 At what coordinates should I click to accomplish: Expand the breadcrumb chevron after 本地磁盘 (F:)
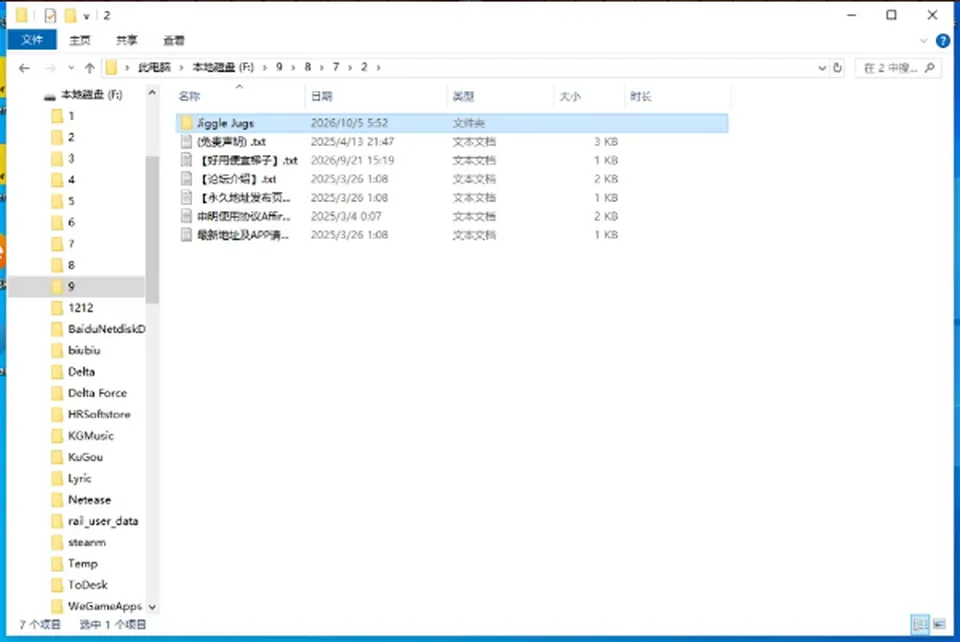[264, 67]
